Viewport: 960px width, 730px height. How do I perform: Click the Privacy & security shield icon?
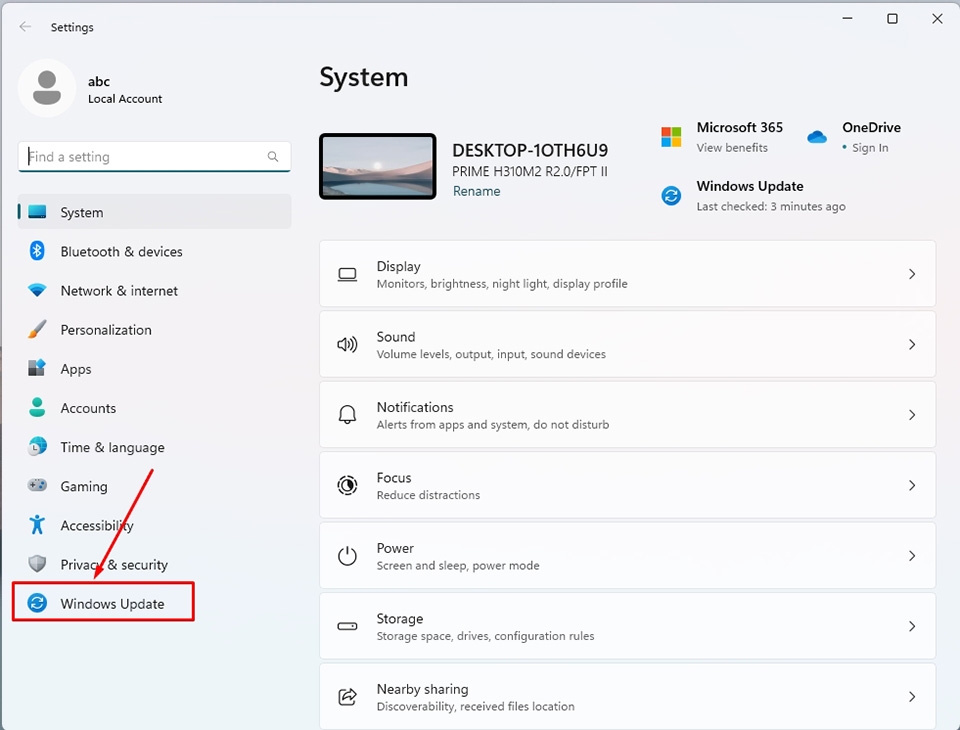[x=39, y=564]
